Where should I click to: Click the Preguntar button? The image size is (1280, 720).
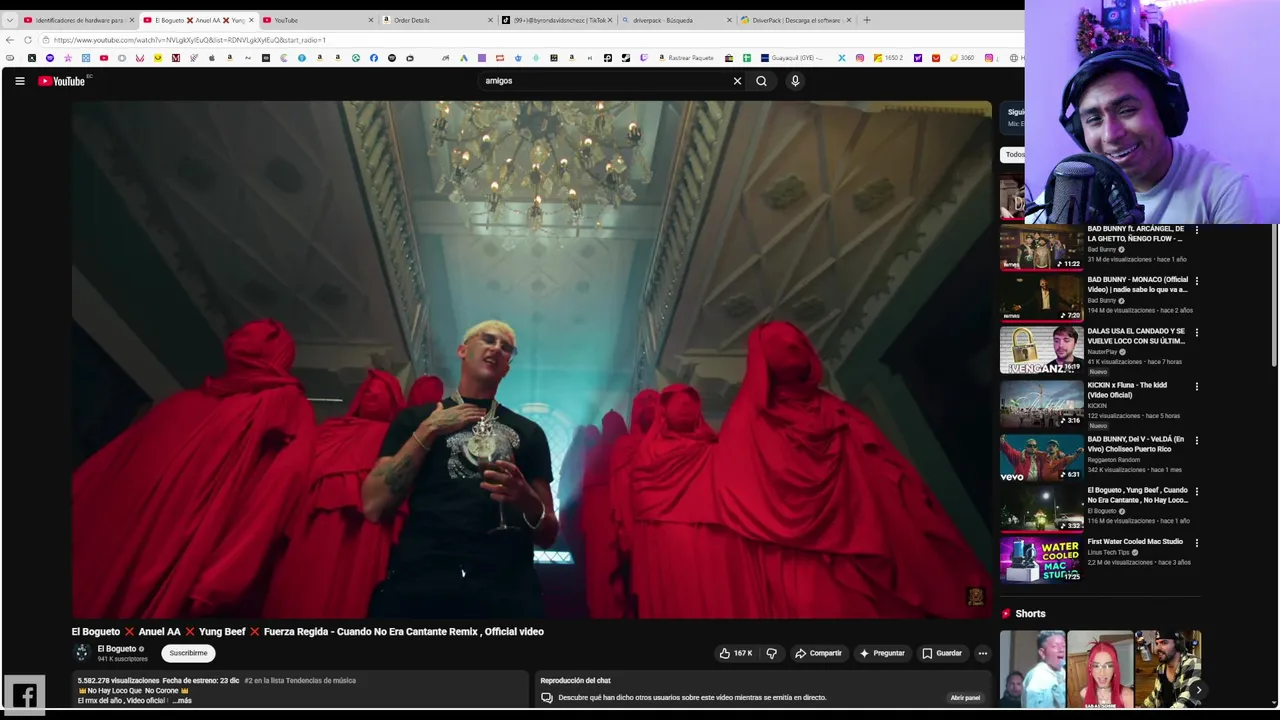point(881,653)
